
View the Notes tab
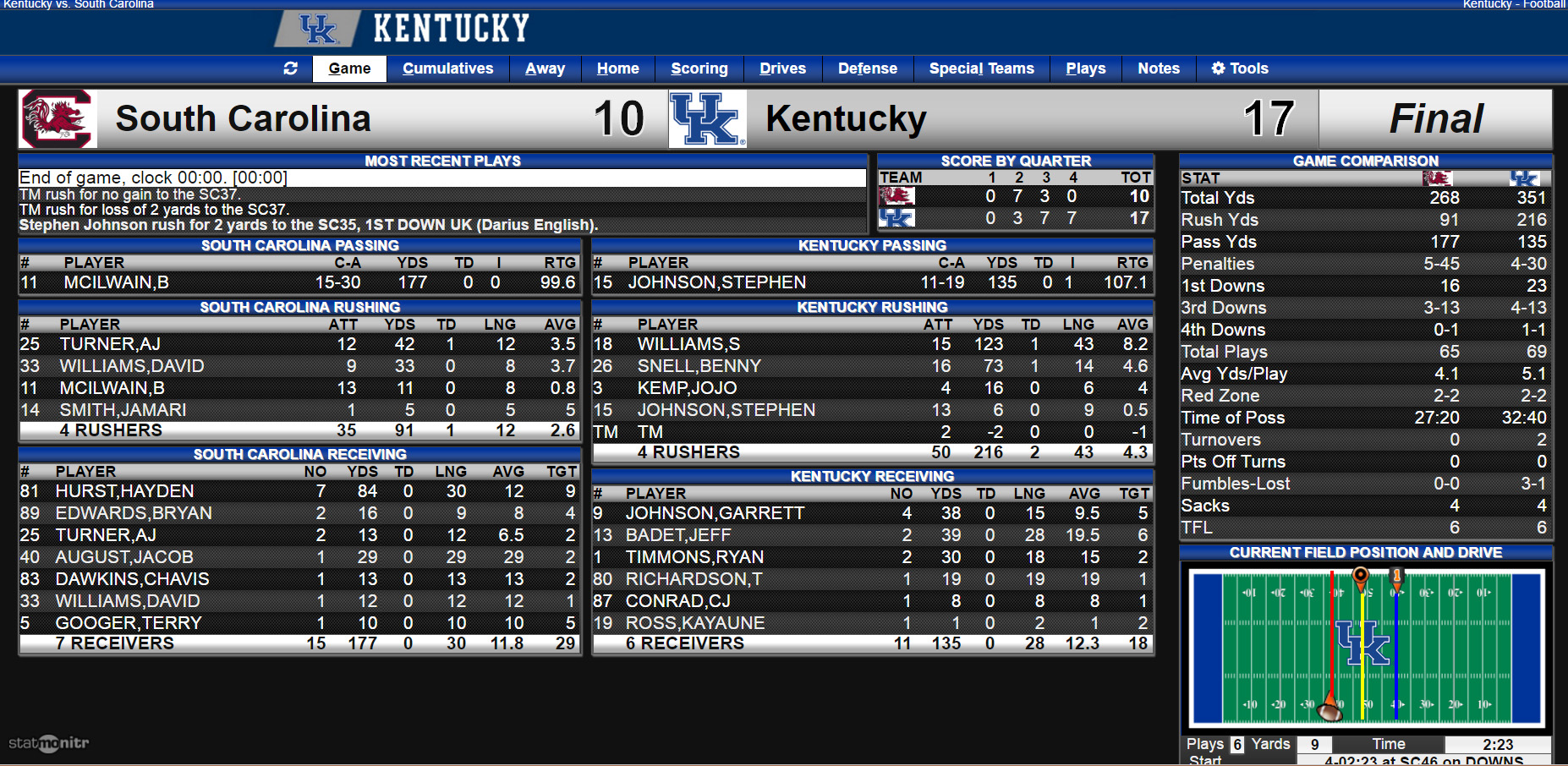click(x=1159, y=68)
